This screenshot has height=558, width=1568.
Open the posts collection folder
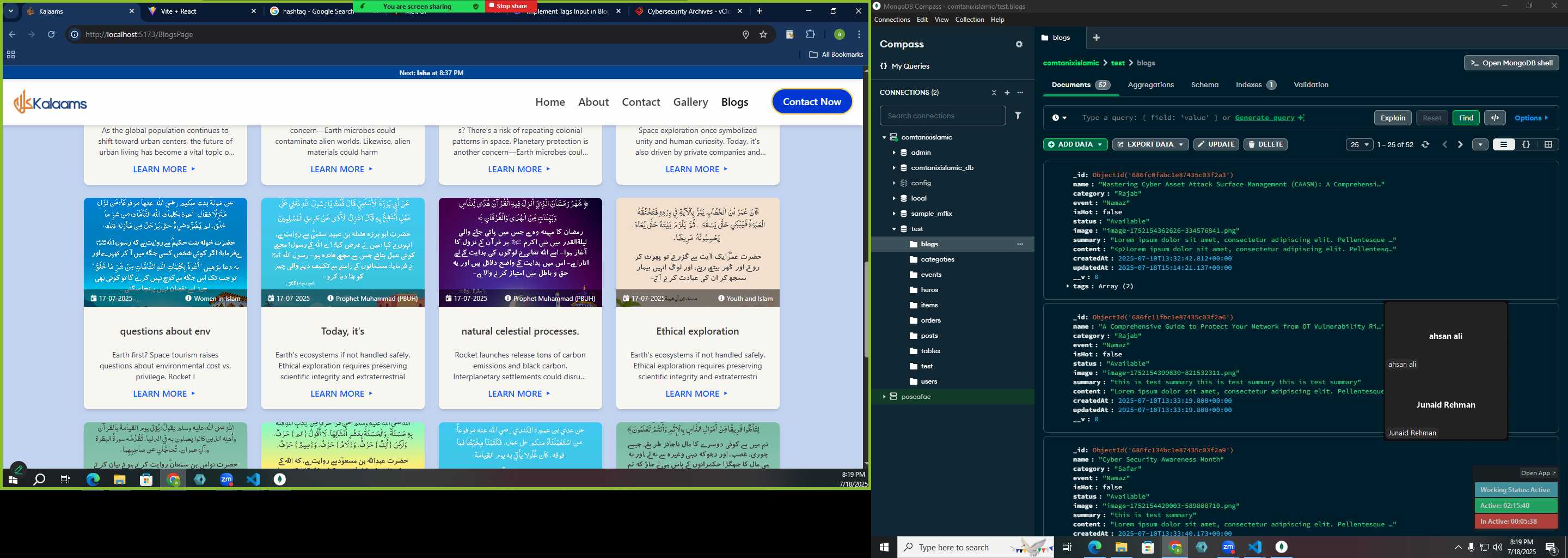point(929,336)
